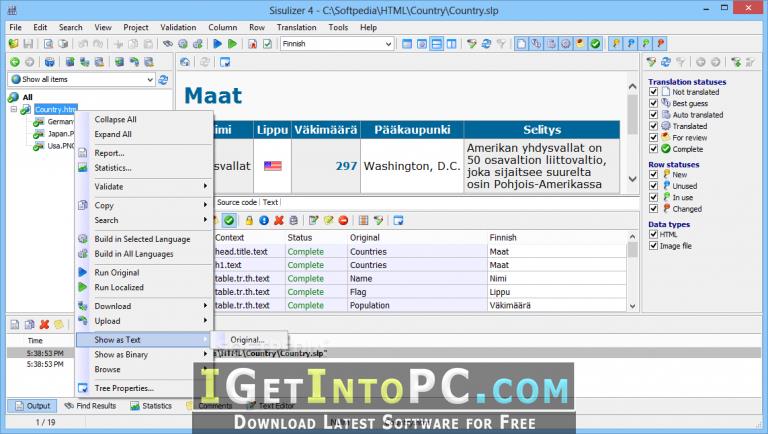Toggle the red Changed row status pin icon
The image size is (768, 434).
pyautogui.click(x=661, y=44)
